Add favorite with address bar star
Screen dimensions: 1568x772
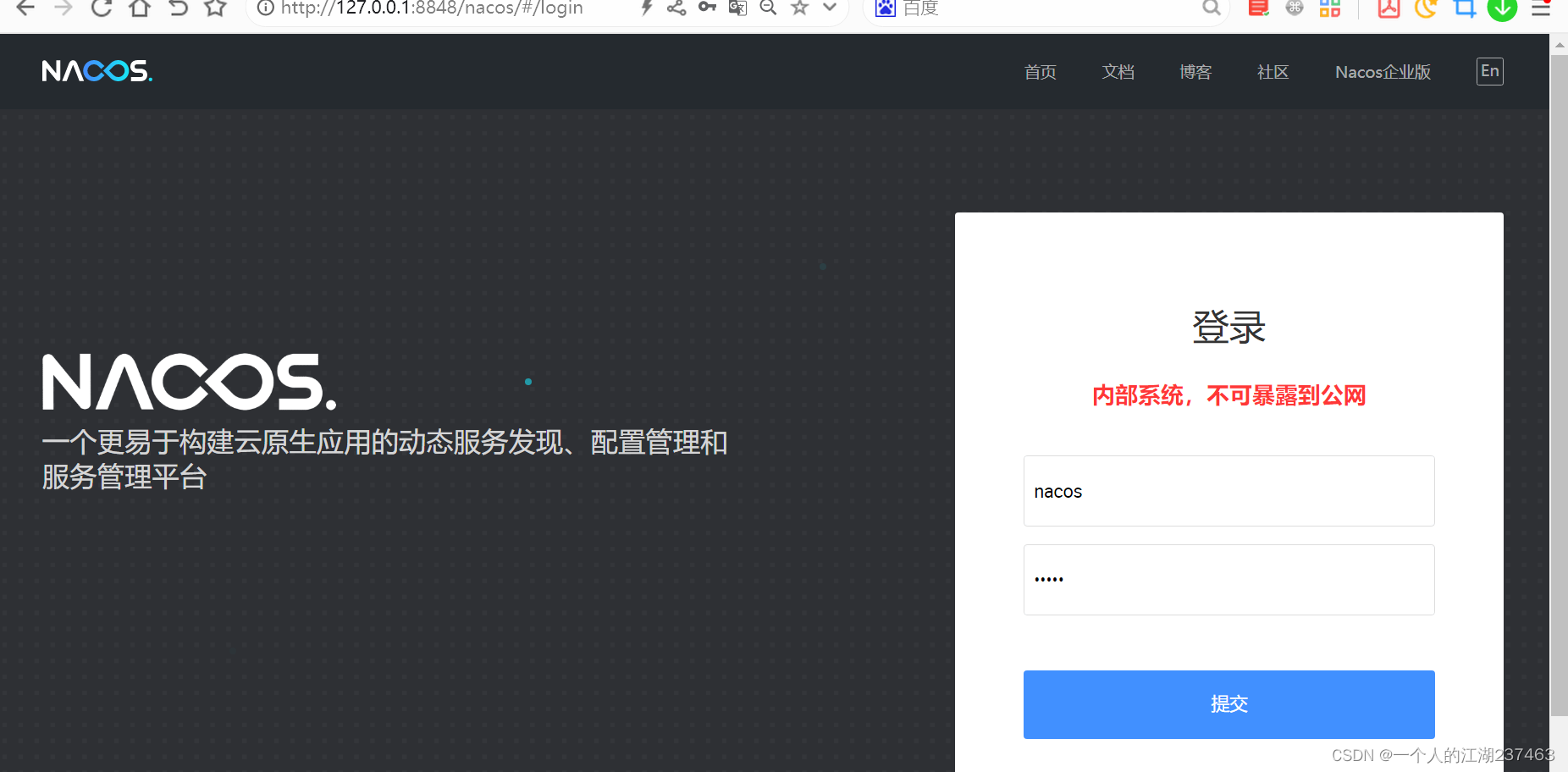[799, 8]
